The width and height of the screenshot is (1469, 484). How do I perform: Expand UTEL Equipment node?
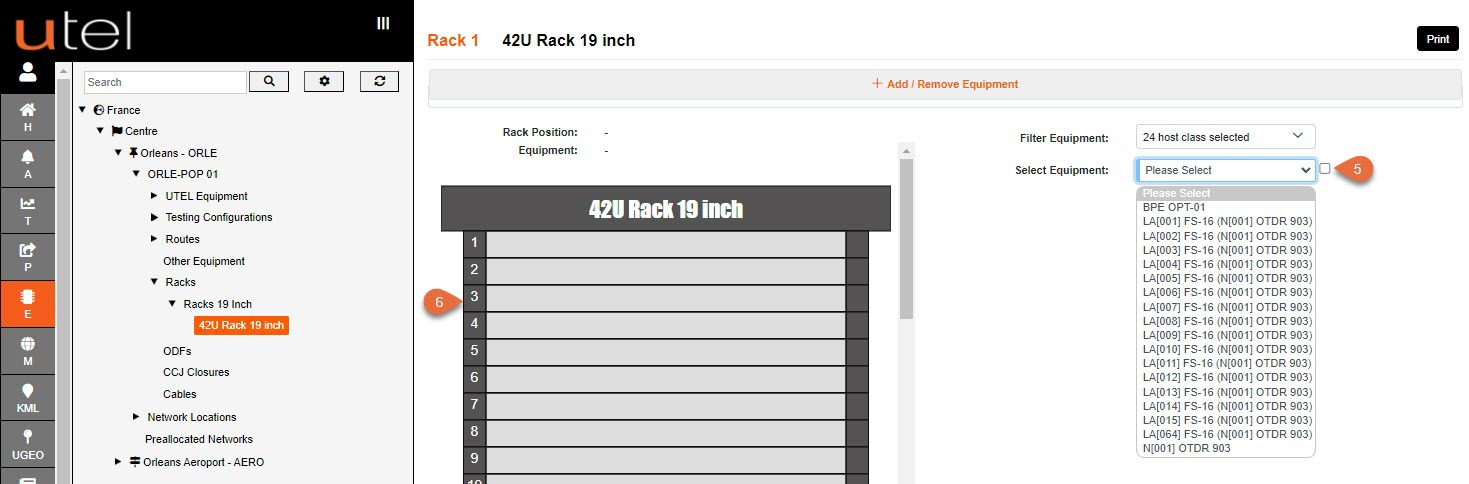point(154,196)
